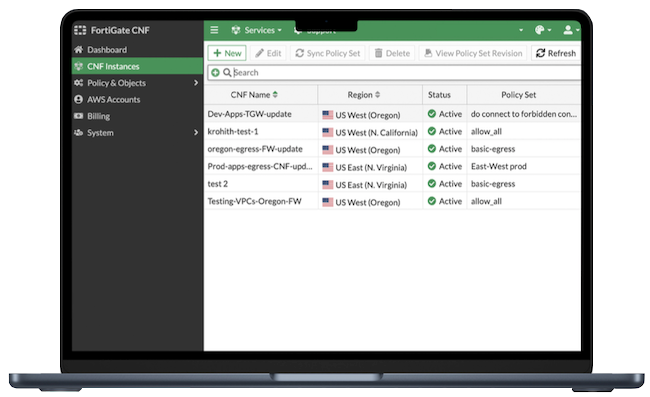The height and width of the screenshot is (397, 650).
Task: Select Testing-VPCs-Oregon-FW instance
Action: coord(255,201)
